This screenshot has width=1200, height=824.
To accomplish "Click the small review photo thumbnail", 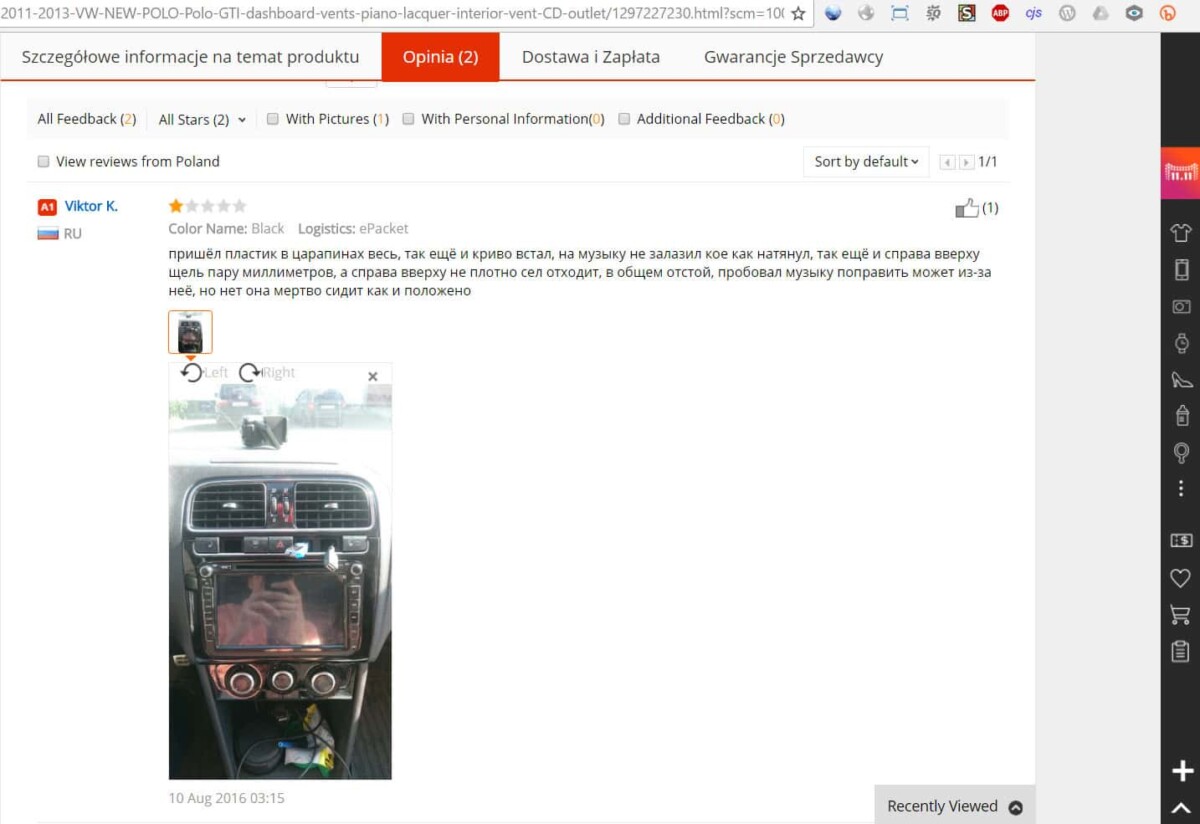I will tap(190, 332).
